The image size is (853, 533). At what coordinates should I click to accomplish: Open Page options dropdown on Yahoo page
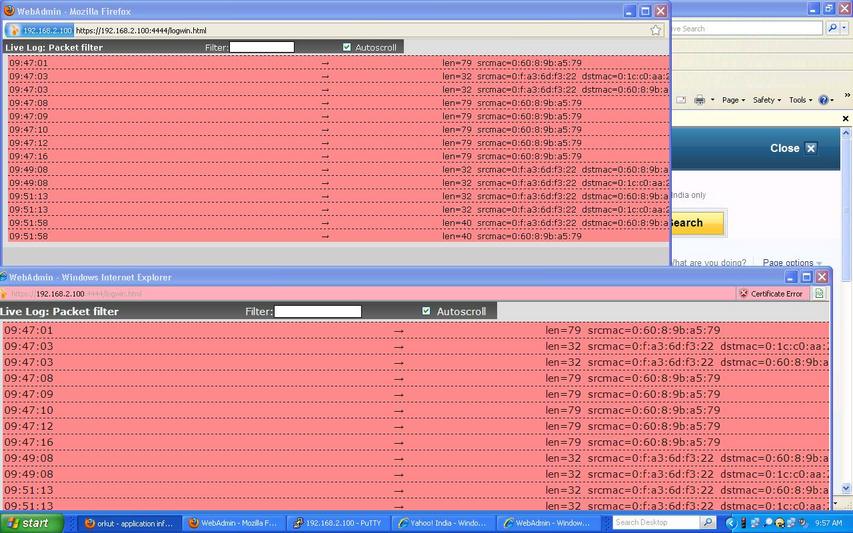tap(792, 262)
